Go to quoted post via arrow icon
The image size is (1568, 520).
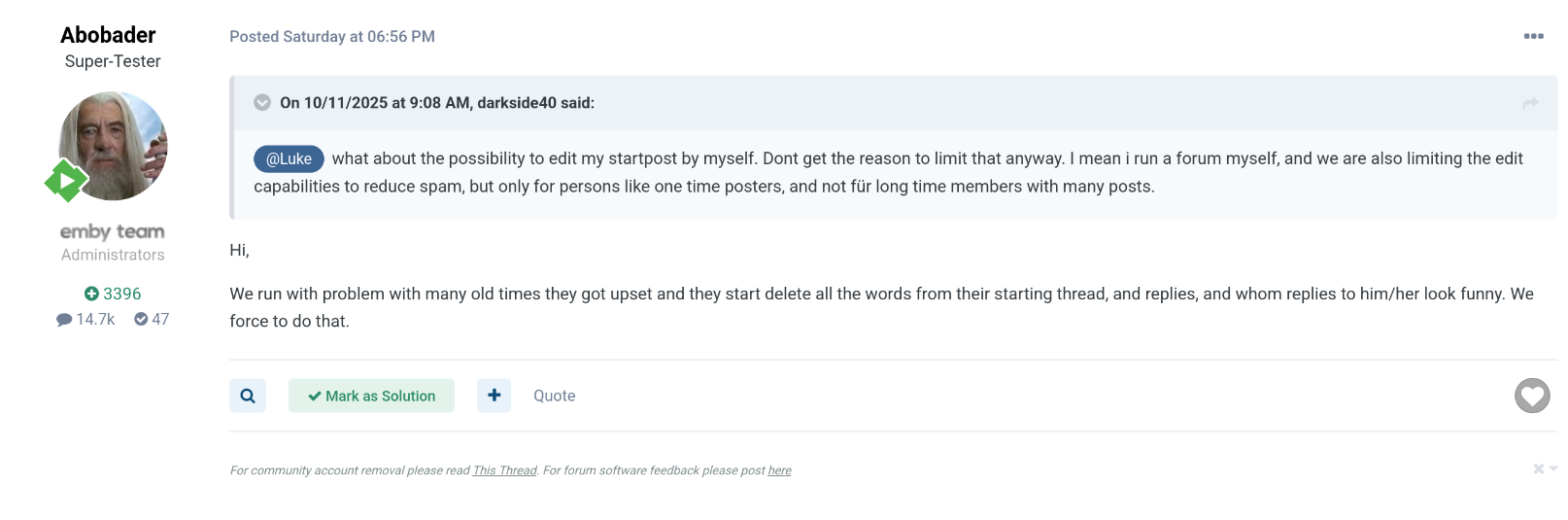(x=1530, y=103)
